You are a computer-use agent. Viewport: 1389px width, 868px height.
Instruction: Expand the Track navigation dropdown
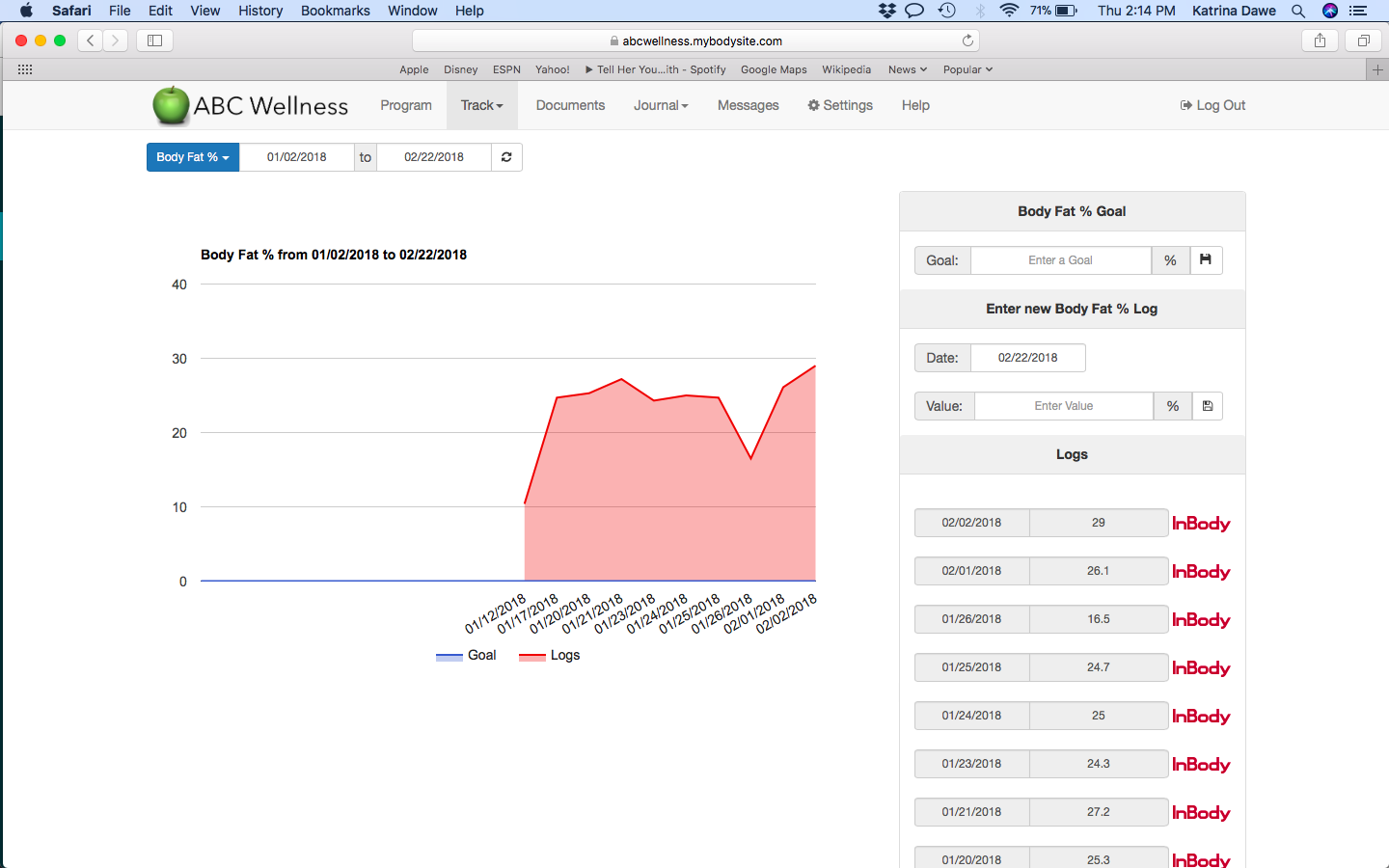coord(481,105)
